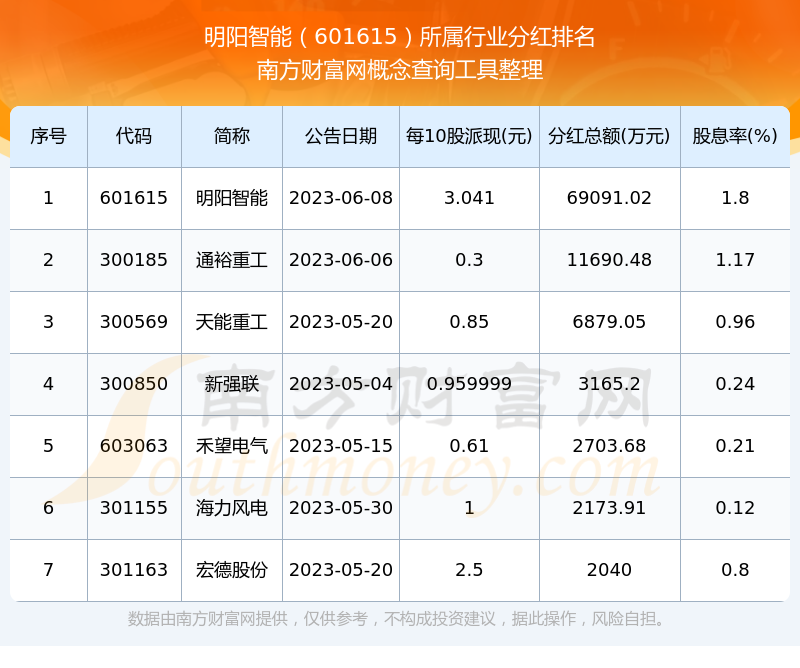Click the 简称 column header
This screenshot has height=668, width=800.
(x=232, y=136)
